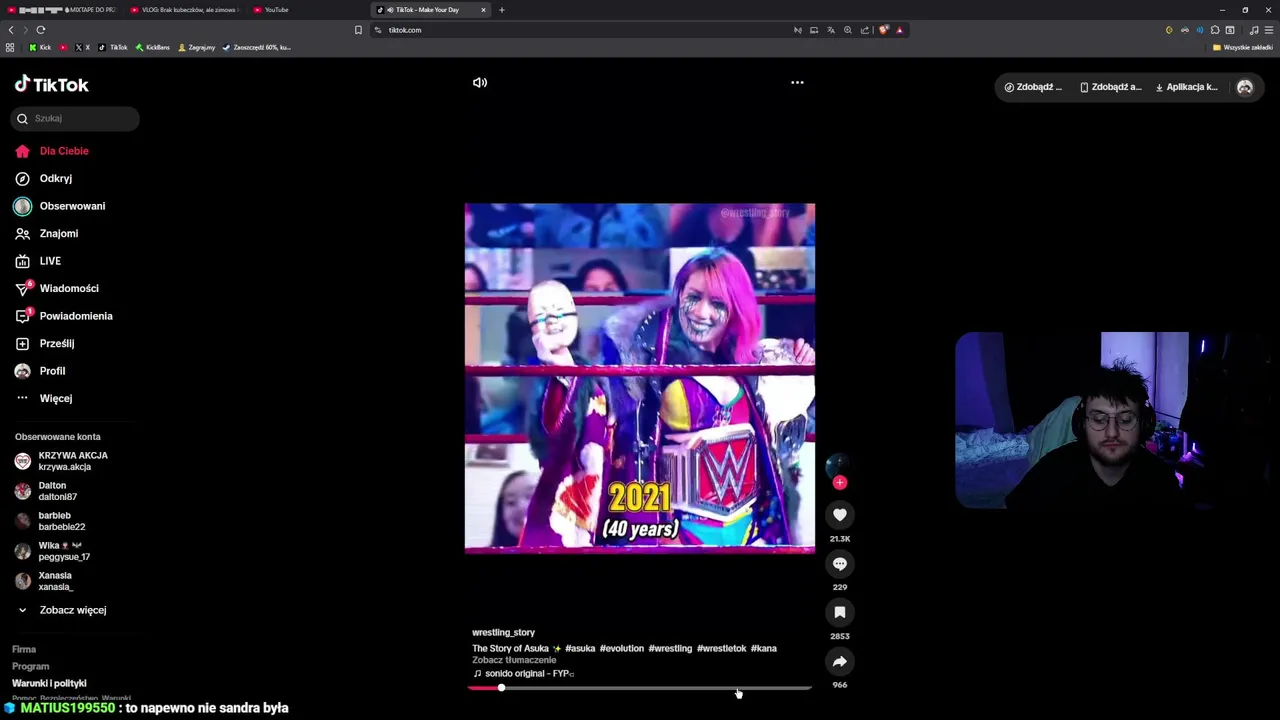Expand Program footer section
The width and height of the screenshot is (1280, 720).
[x=30, y=666]
